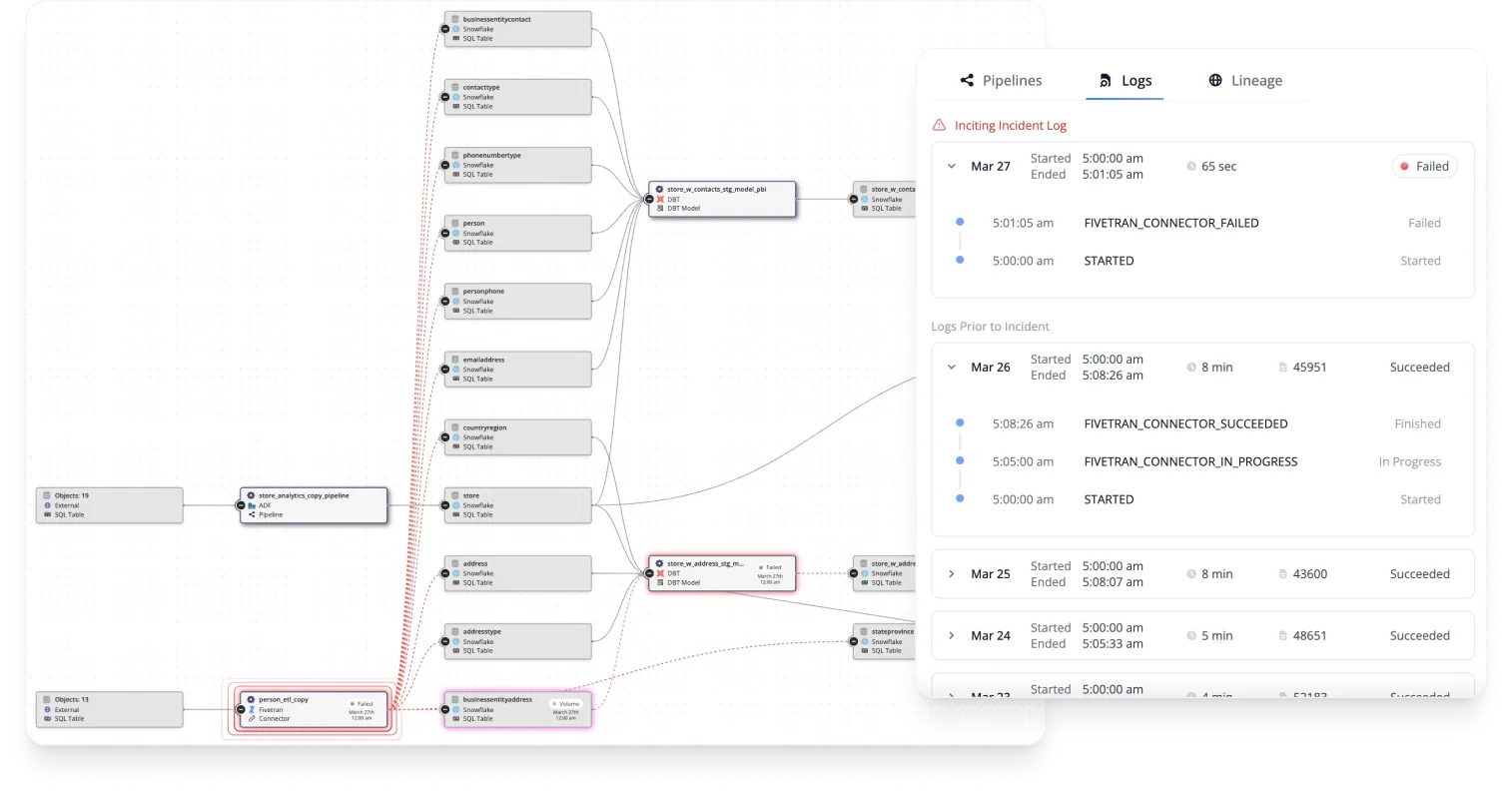This screenshot has height=796, width=1512.
Task: Click the Volume badge on businessentityaddress node
Action: coord(566,704)
